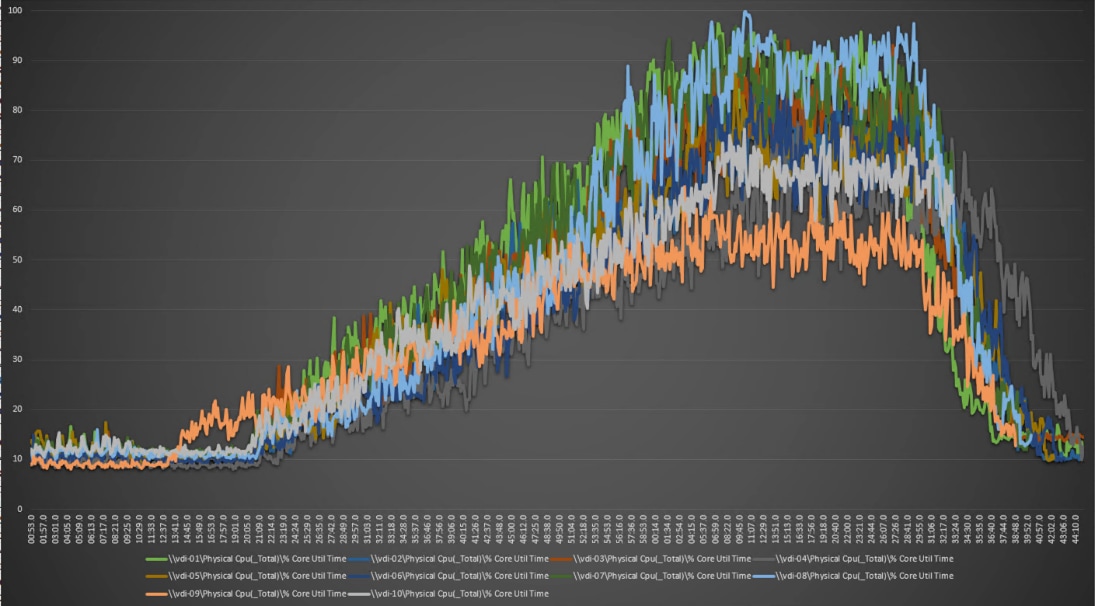1095x606 pixels.
Task: Click the vdi-05 Core Util Time legend label
Action: 257,576
